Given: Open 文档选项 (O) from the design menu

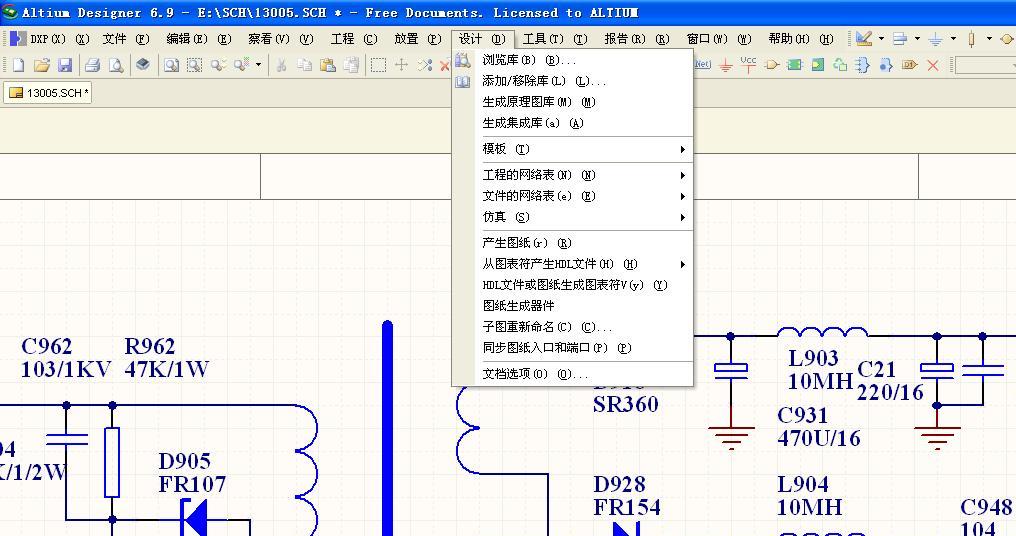Looking at the screenshot, I should click(573, 374).
